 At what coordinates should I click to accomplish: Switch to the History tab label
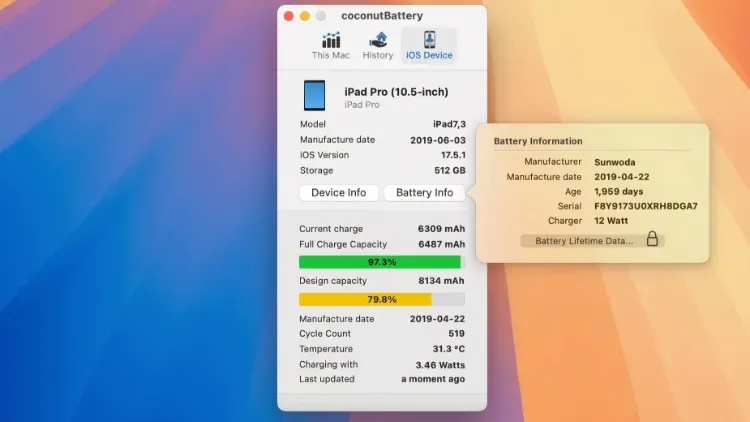(x=378, y=56)
